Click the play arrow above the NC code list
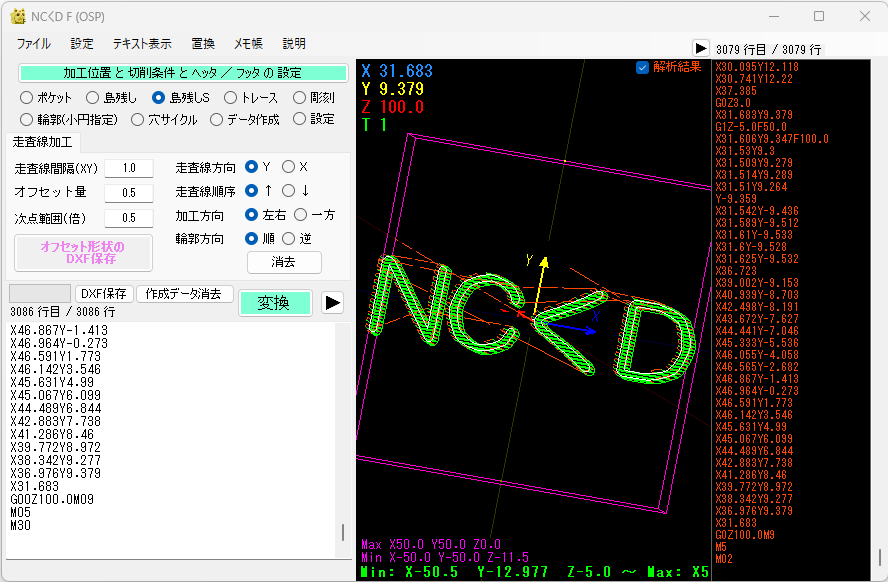Viewport: 888px width, 582px height. (x=701, y=48)
